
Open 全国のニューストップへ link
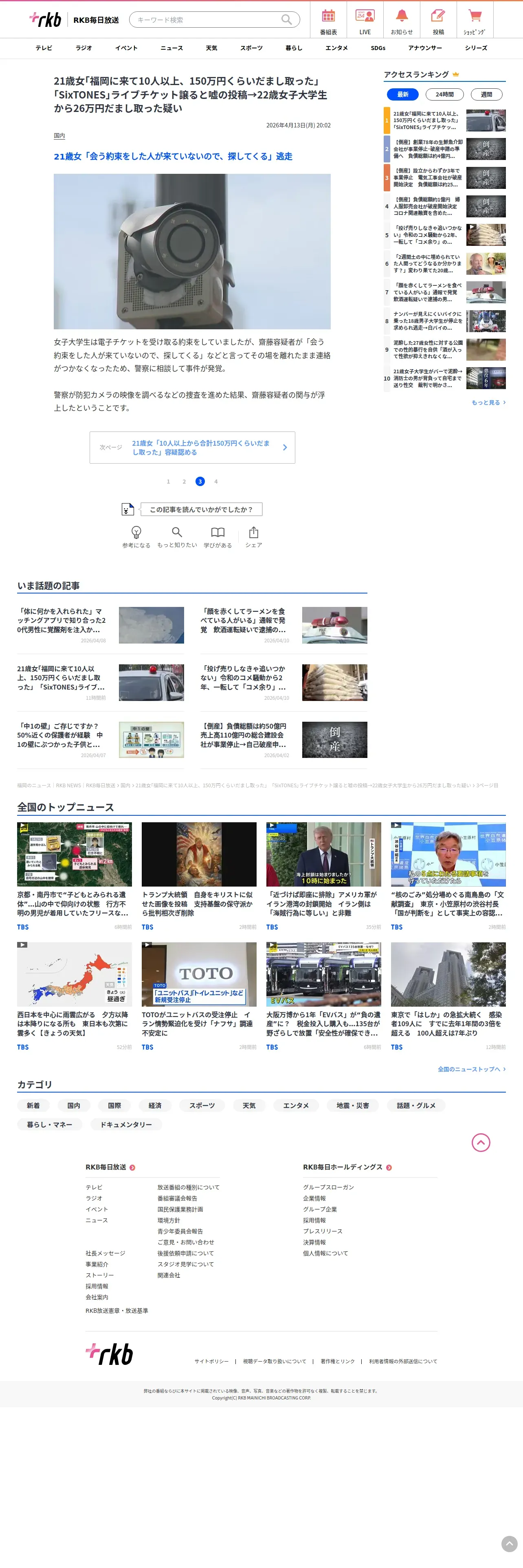[471, 1069]
